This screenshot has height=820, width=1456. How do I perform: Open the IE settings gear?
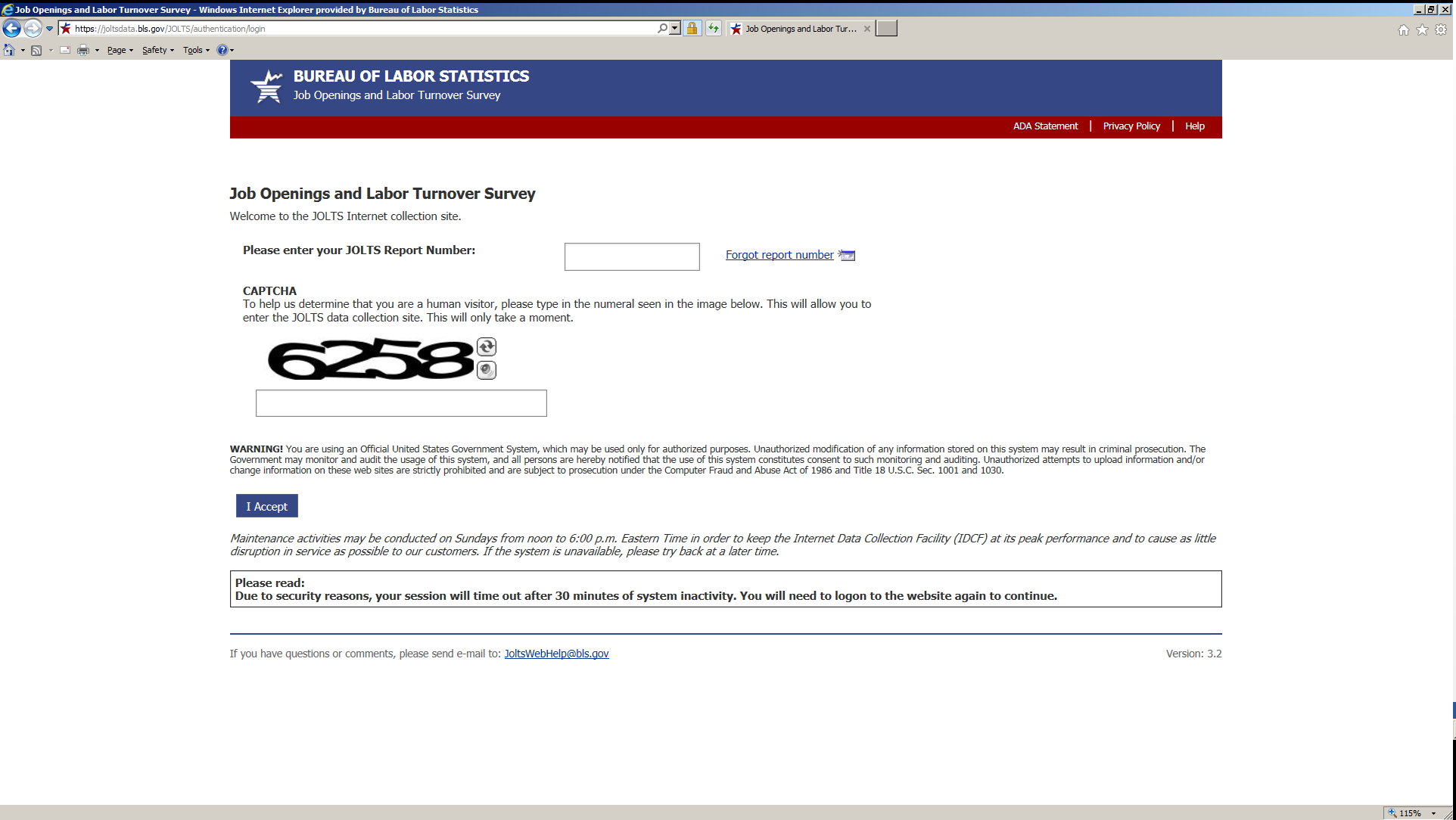(1441, 30)
